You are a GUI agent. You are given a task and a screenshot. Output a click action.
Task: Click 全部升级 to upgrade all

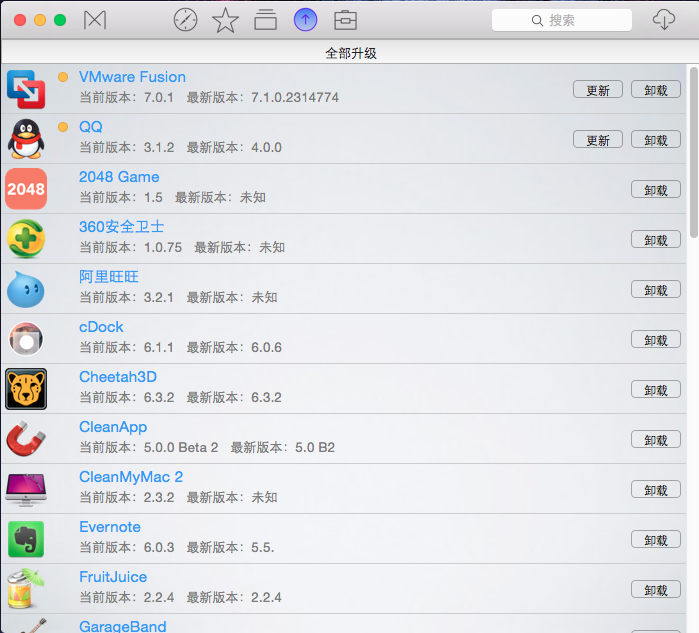351,53
